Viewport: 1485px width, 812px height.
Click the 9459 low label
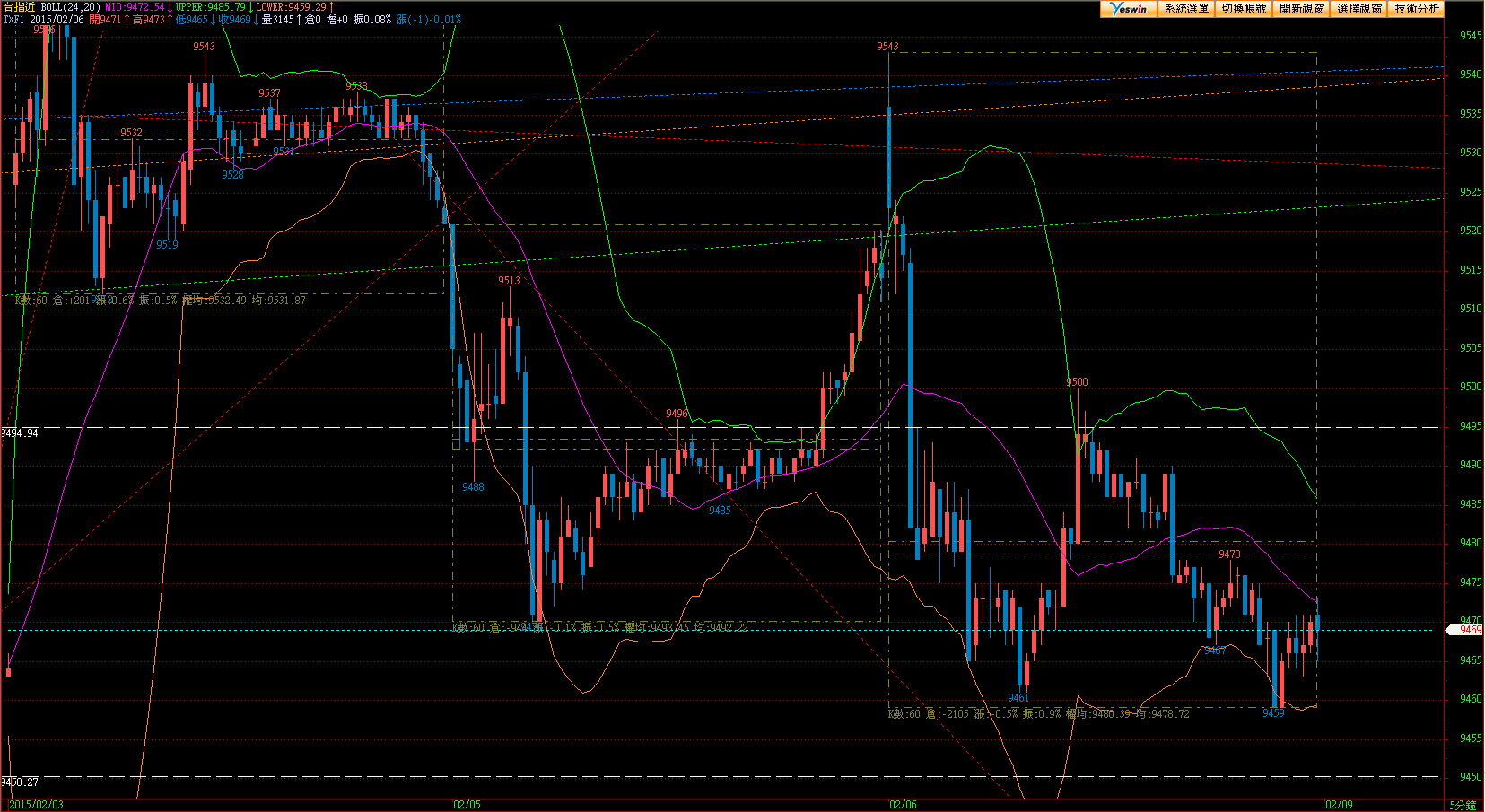[1273, 713]
